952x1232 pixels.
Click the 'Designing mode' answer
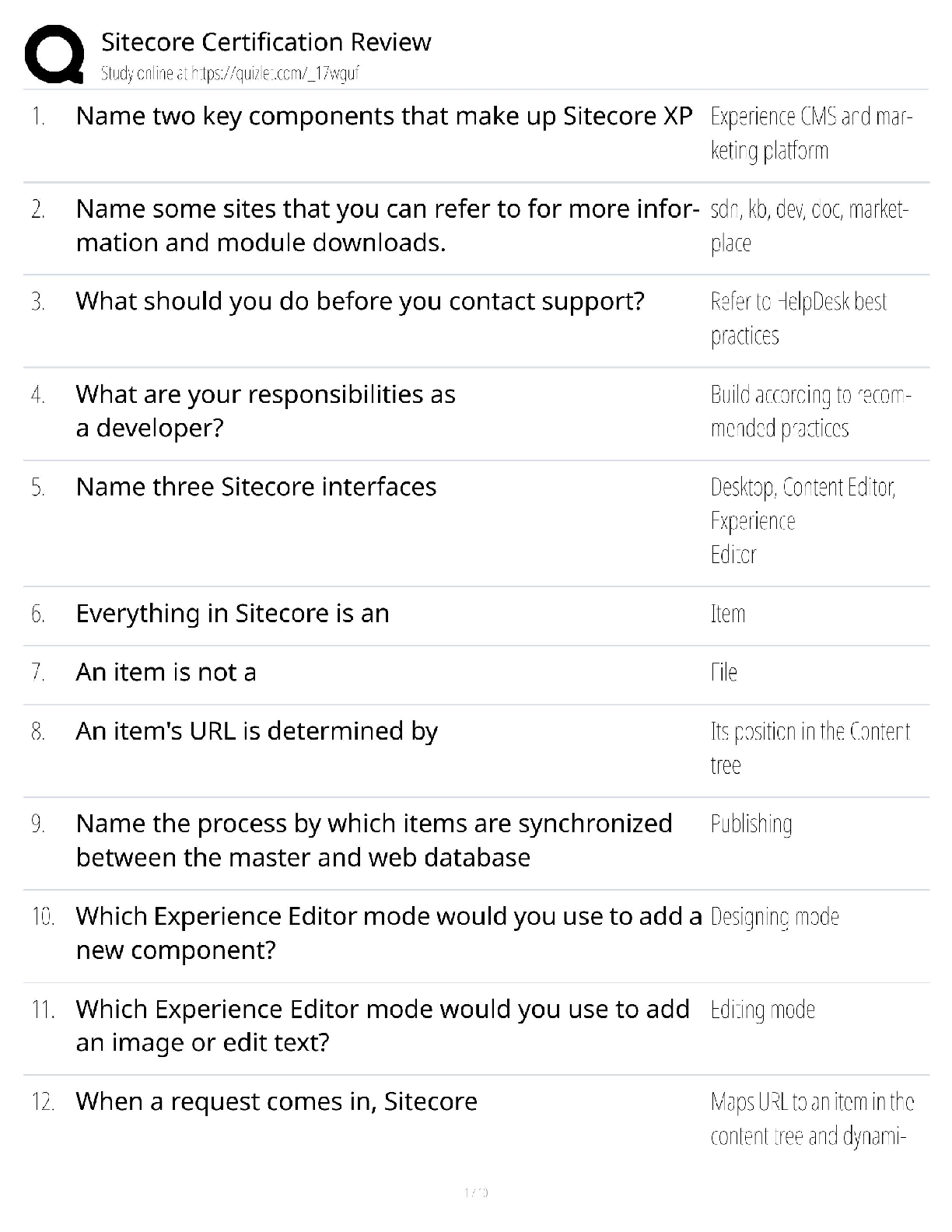coord(775,917)
